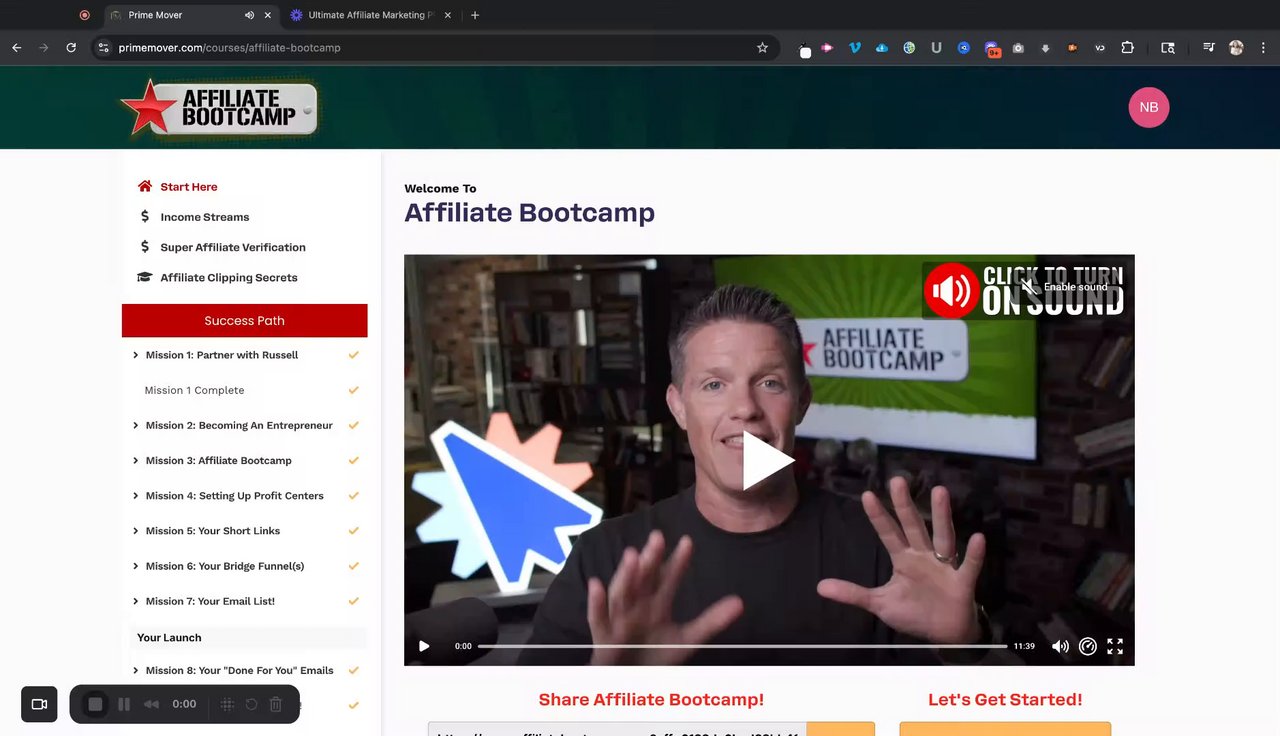This screenshot has width=1280, height=736.
Task: Delete the recording with the trash icon
Action: (276, 704)
